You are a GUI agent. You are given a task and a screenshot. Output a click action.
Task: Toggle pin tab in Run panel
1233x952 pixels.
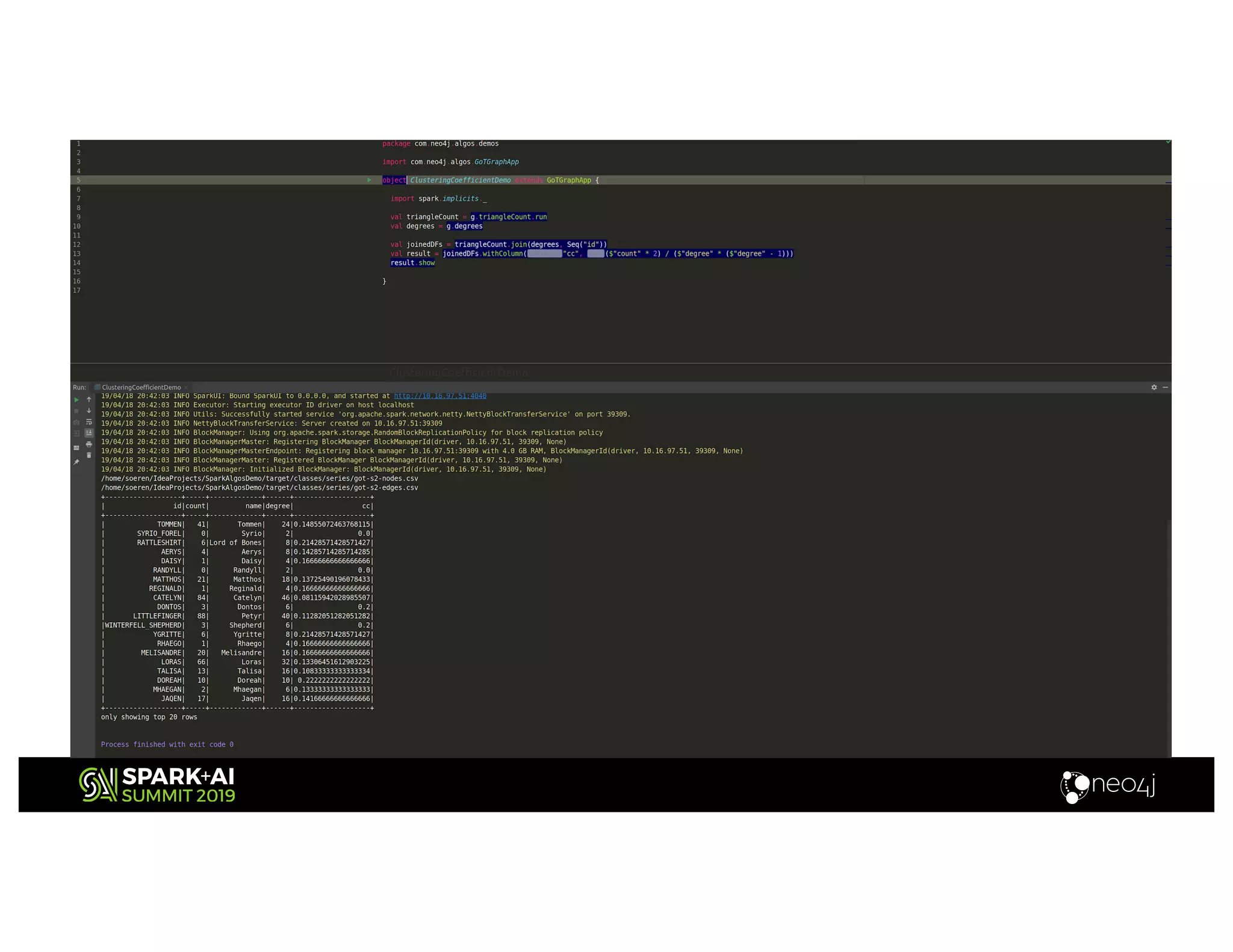(76, 462)
